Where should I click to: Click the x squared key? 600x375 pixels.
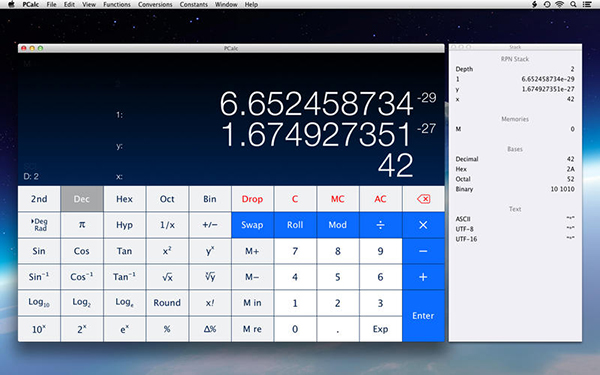167,251
